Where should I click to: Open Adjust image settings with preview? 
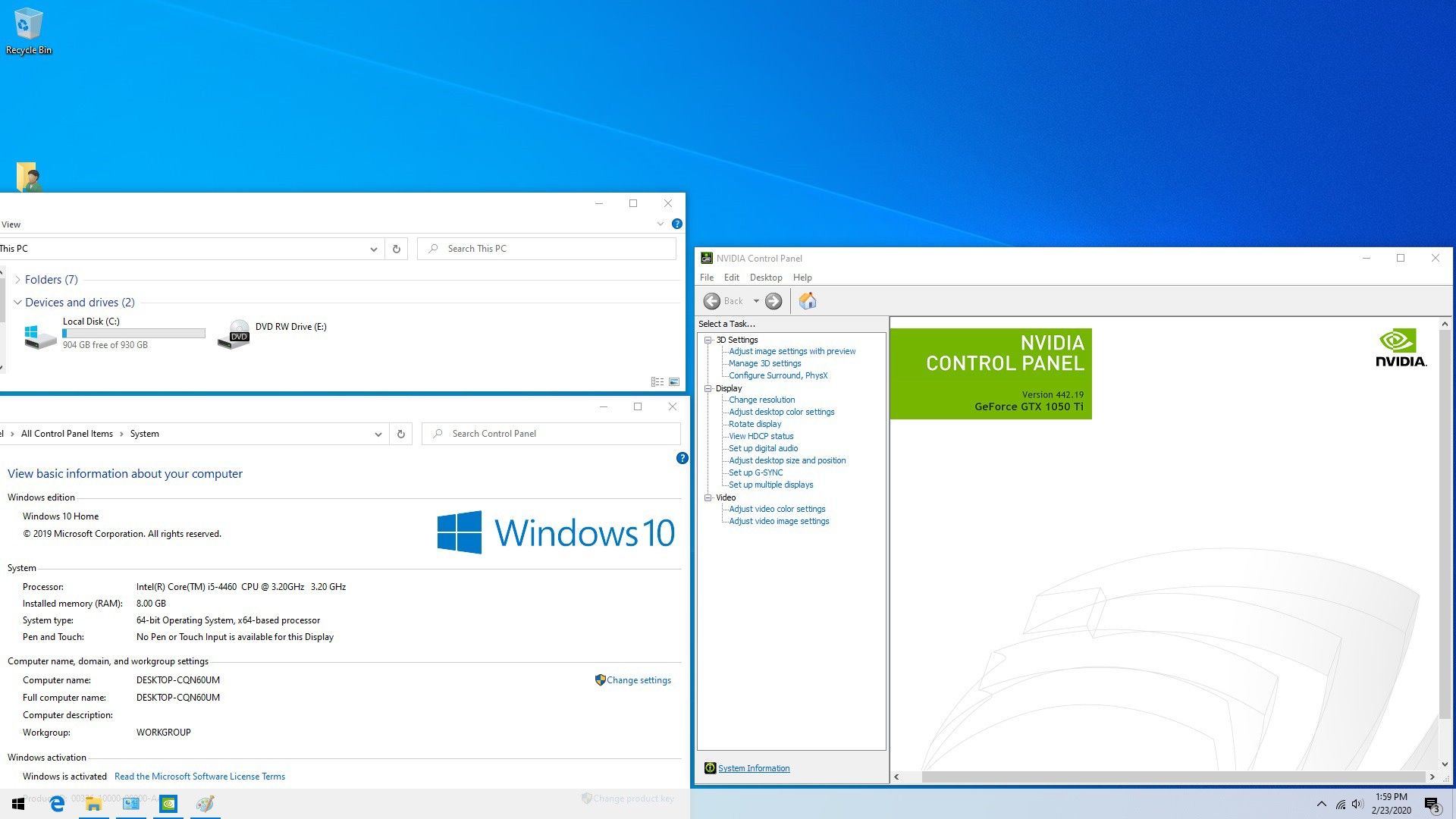(x=792, y=351)
